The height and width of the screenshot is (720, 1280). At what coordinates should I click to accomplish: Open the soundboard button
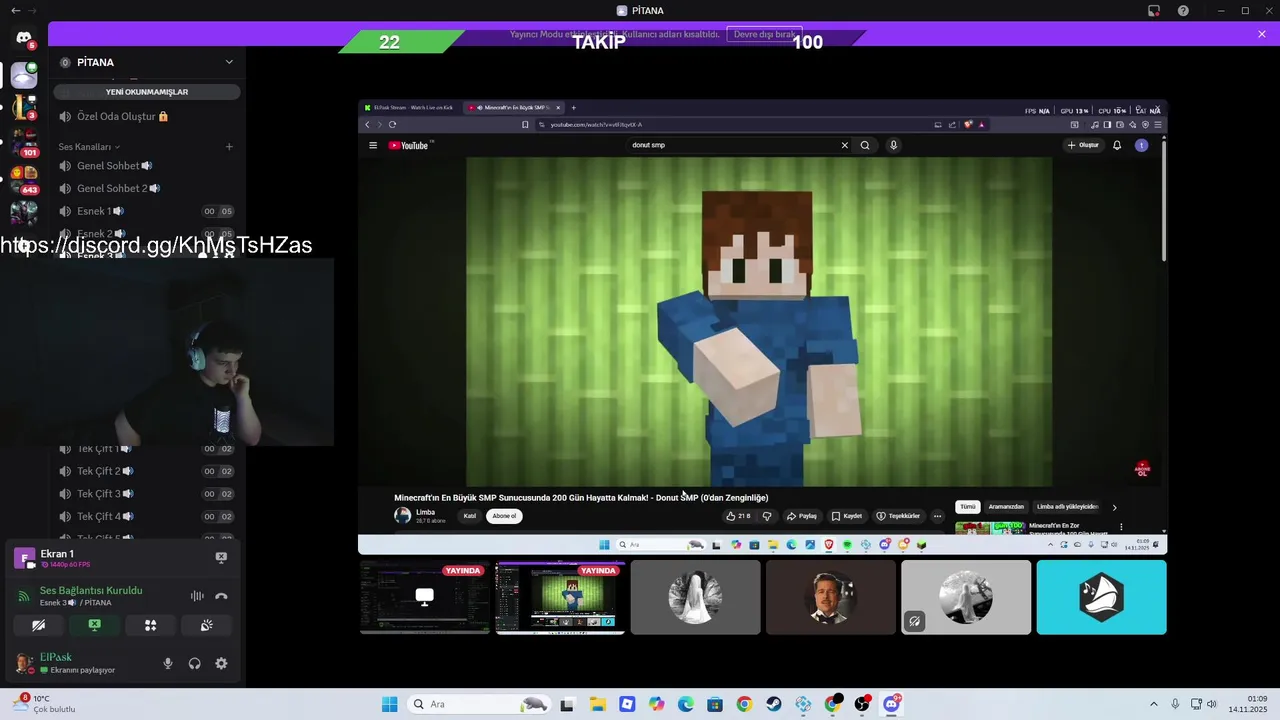(206, 625)
